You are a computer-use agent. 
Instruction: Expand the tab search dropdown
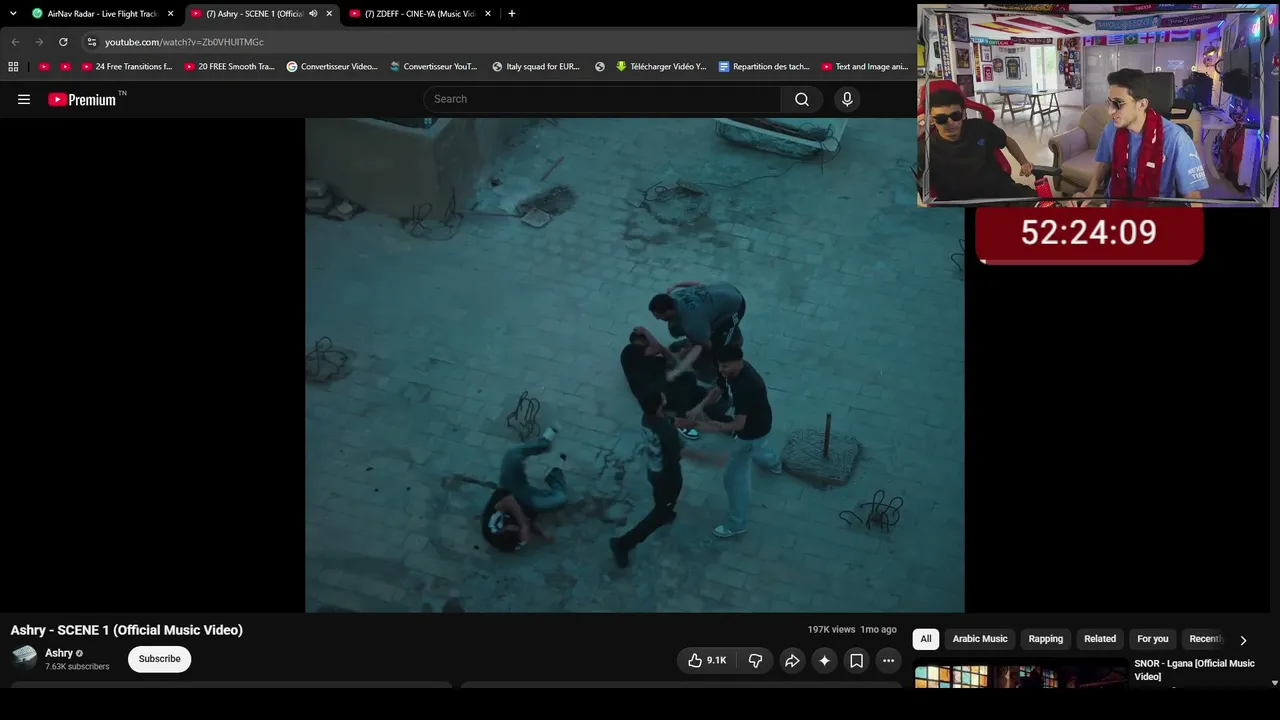13,14
